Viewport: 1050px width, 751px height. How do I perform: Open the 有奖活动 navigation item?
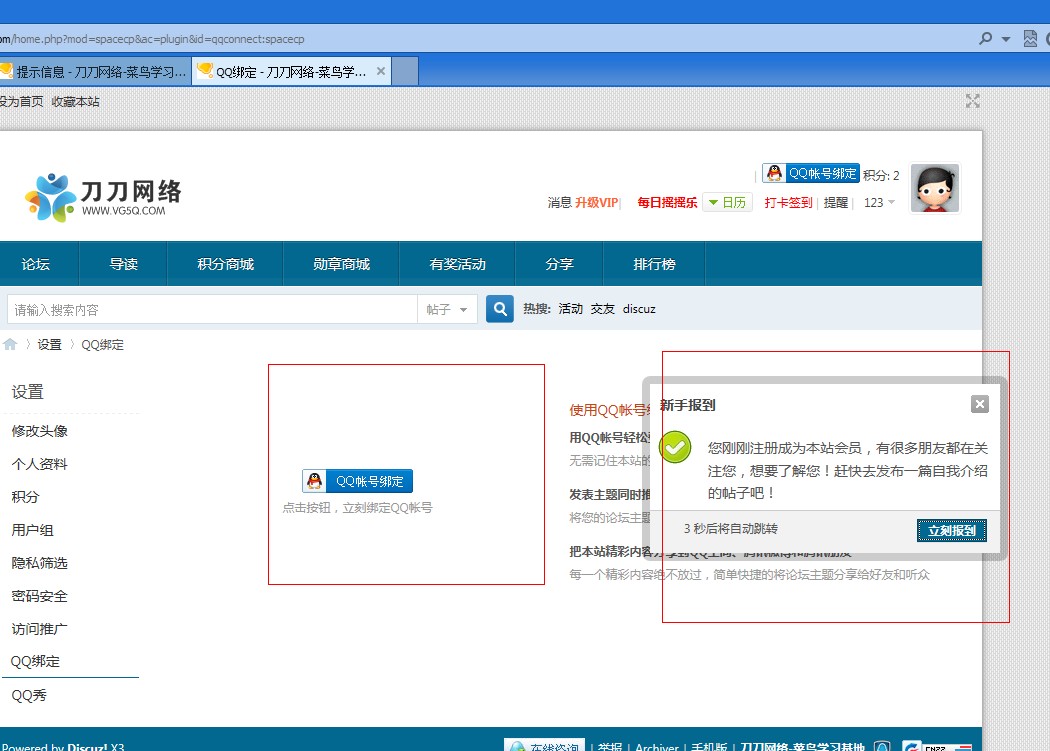[457, 264]
